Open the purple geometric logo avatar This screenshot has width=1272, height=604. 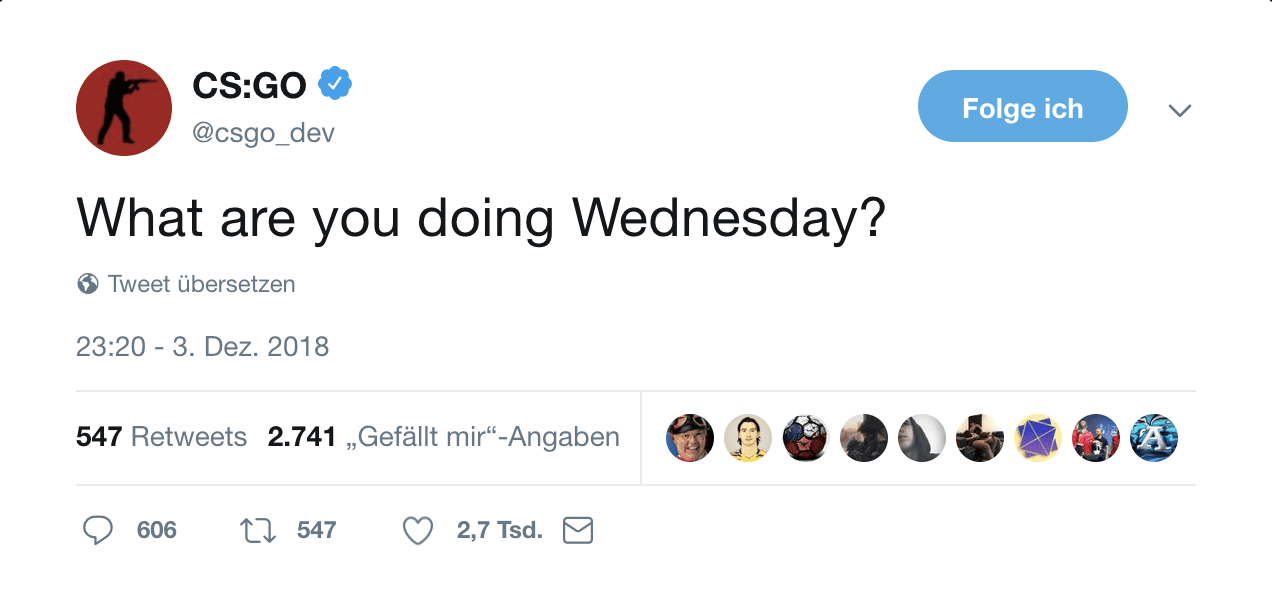pos(1038,438)
